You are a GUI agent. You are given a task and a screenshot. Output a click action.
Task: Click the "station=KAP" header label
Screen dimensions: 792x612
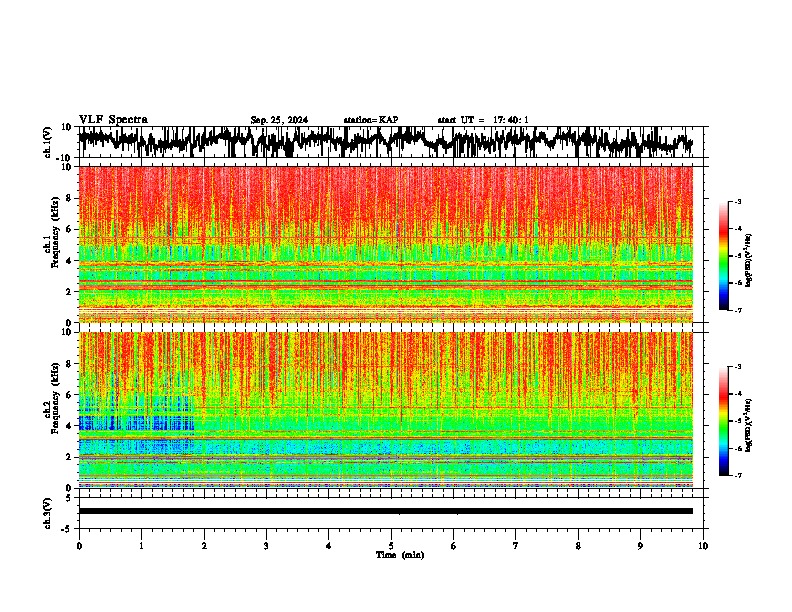click(x=371, y=120)
